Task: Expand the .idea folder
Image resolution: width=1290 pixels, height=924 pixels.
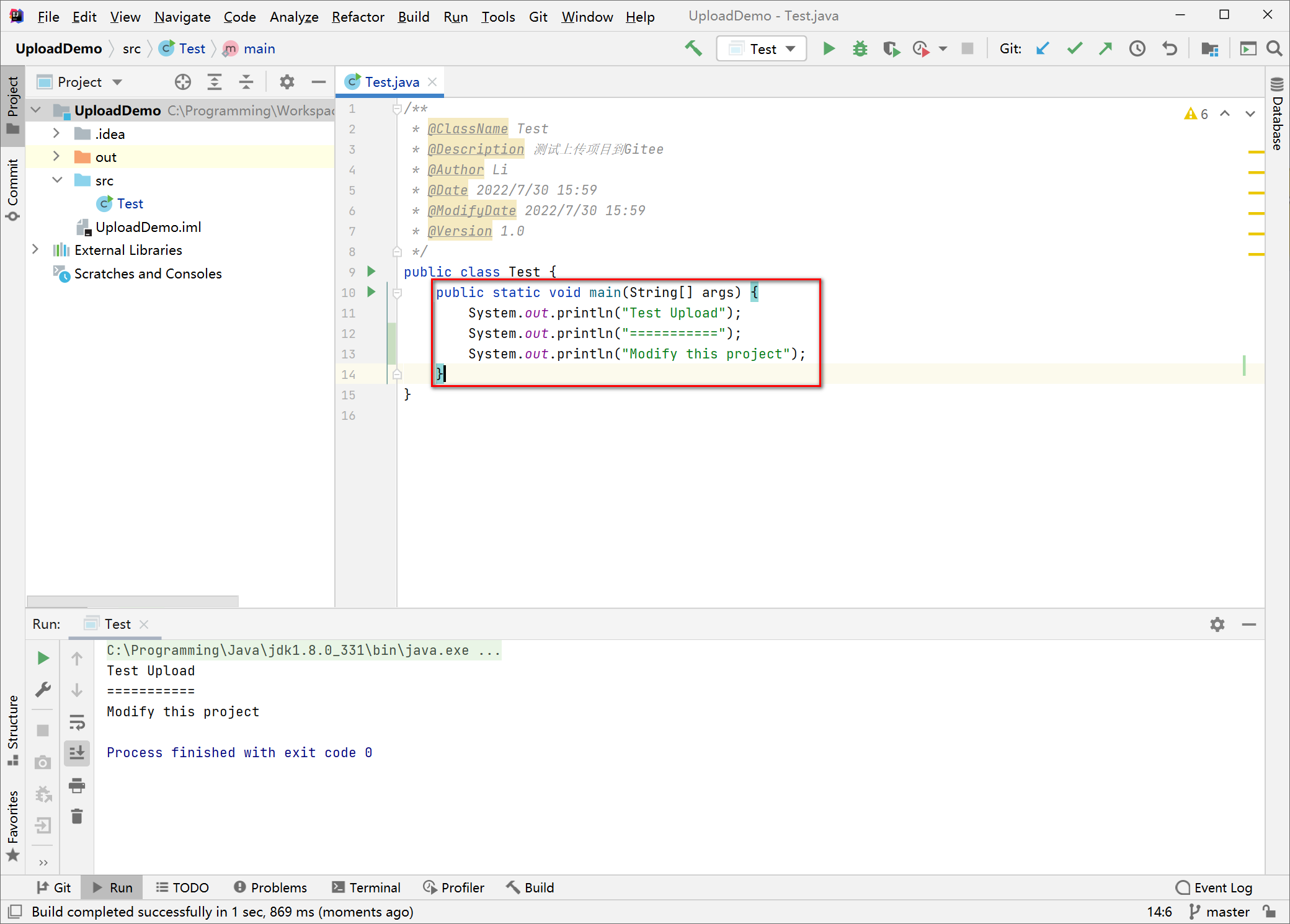Action: (x=56, y=133)
